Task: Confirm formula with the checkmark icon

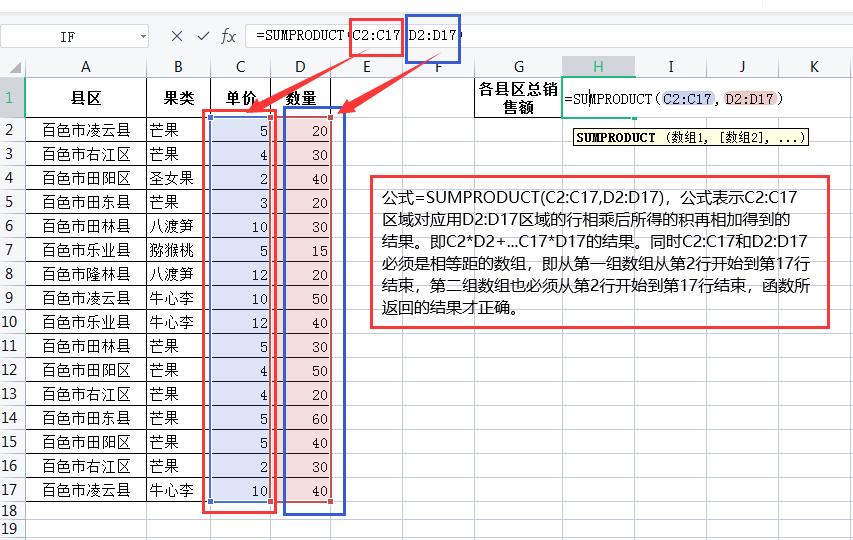Action: pyautogui.click(x=203, y=36)
